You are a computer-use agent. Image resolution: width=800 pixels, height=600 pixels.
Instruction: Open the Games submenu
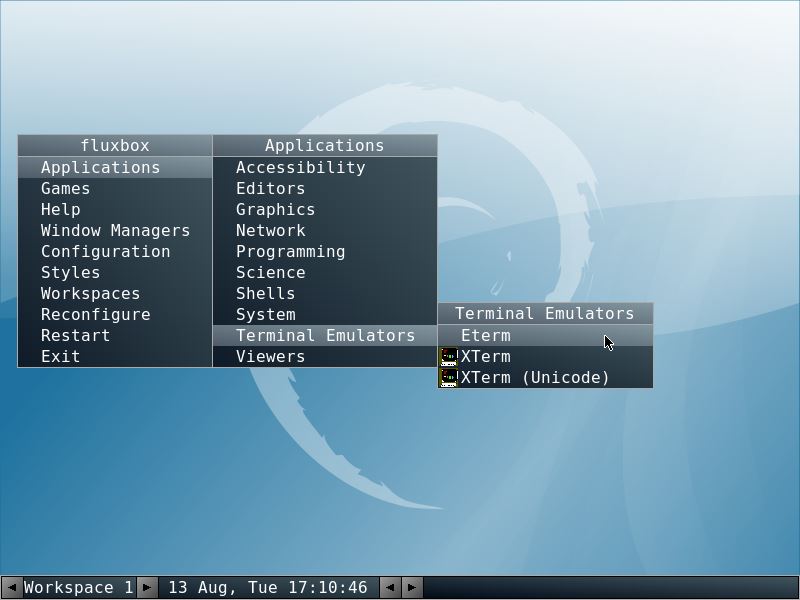point(115,188)
